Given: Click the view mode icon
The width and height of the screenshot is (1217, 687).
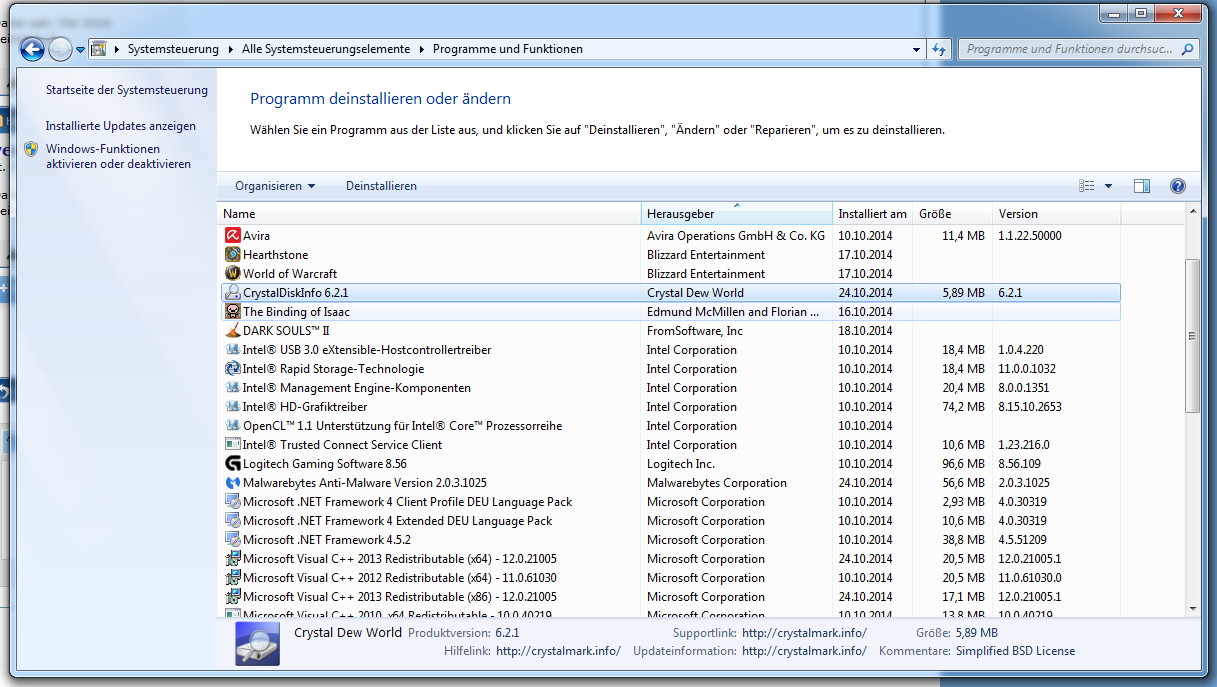Looking at the screenshot, I should click(x=1087, y=186).
